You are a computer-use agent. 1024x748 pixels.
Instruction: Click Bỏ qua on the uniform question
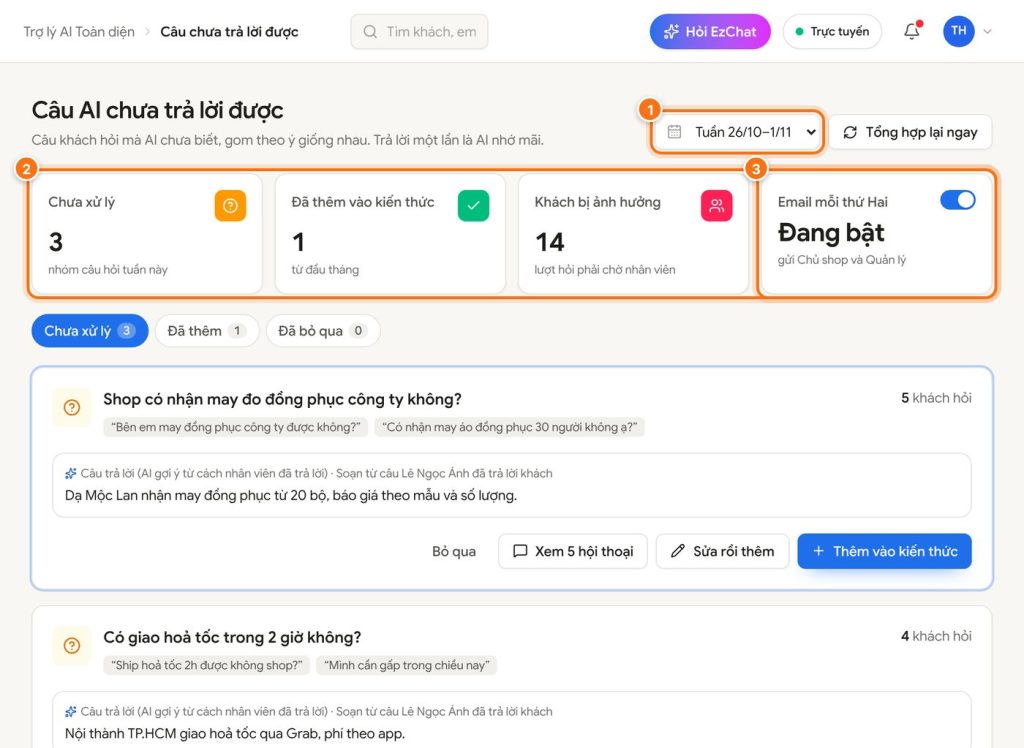click(x=454, y=551)
